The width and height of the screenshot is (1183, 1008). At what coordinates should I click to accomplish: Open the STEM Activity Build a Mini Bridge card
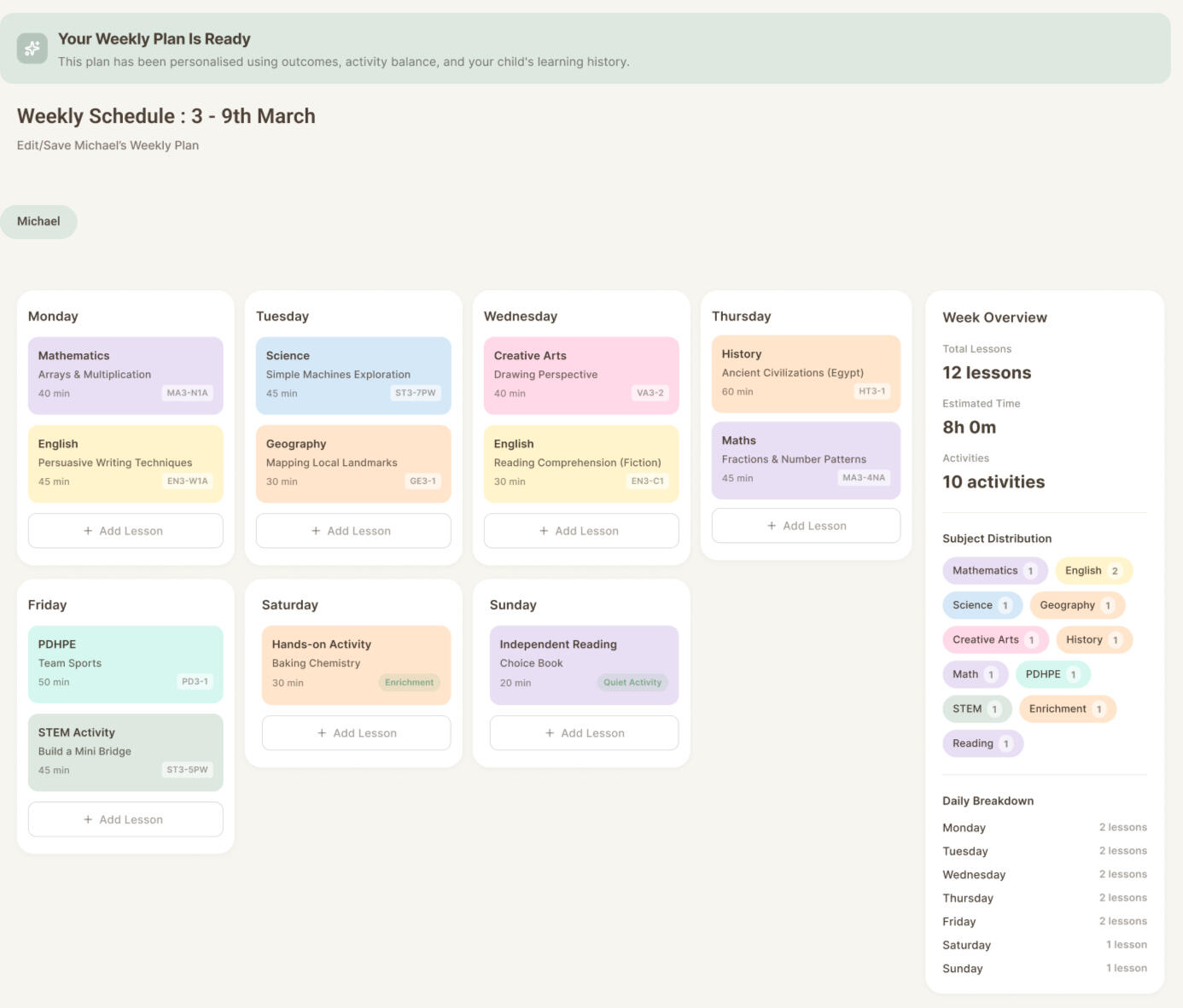click(x=125, y=752)
